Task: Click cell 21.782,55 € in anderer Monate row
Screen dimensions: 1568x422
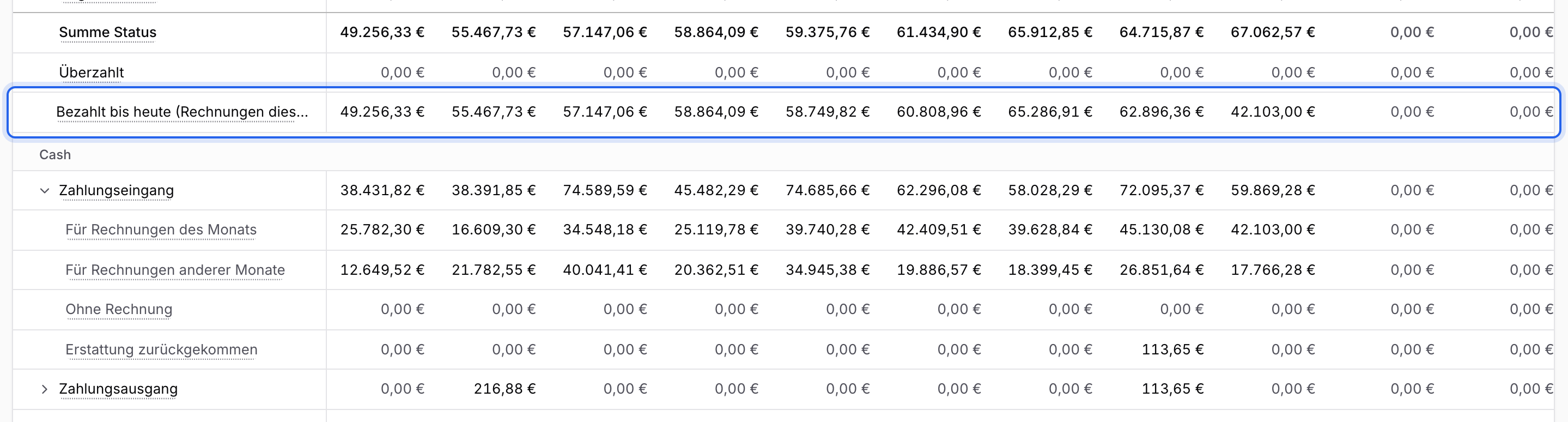Action: [x=494, y=270]
